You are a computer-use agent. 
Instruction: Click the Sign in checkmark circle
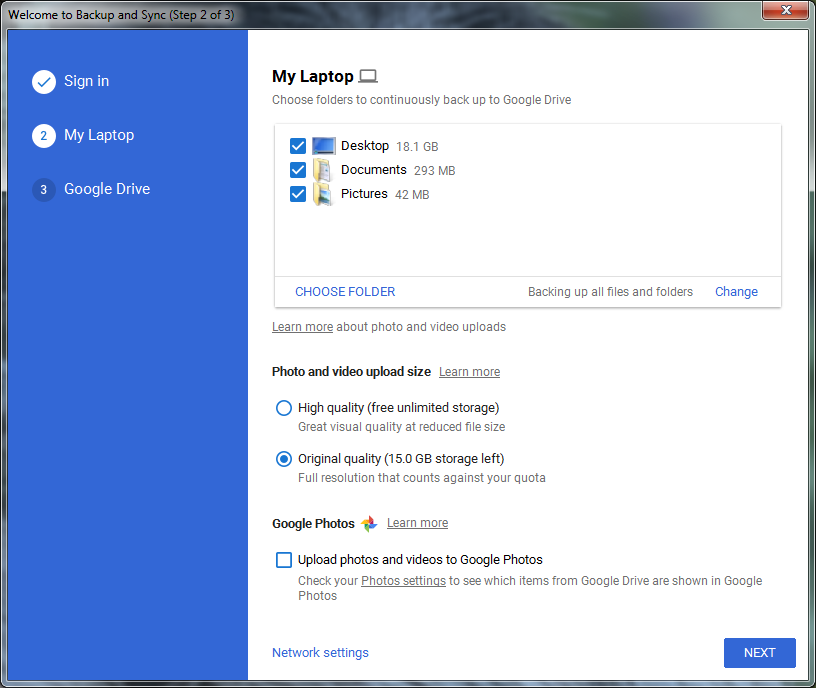click(43, 81)
